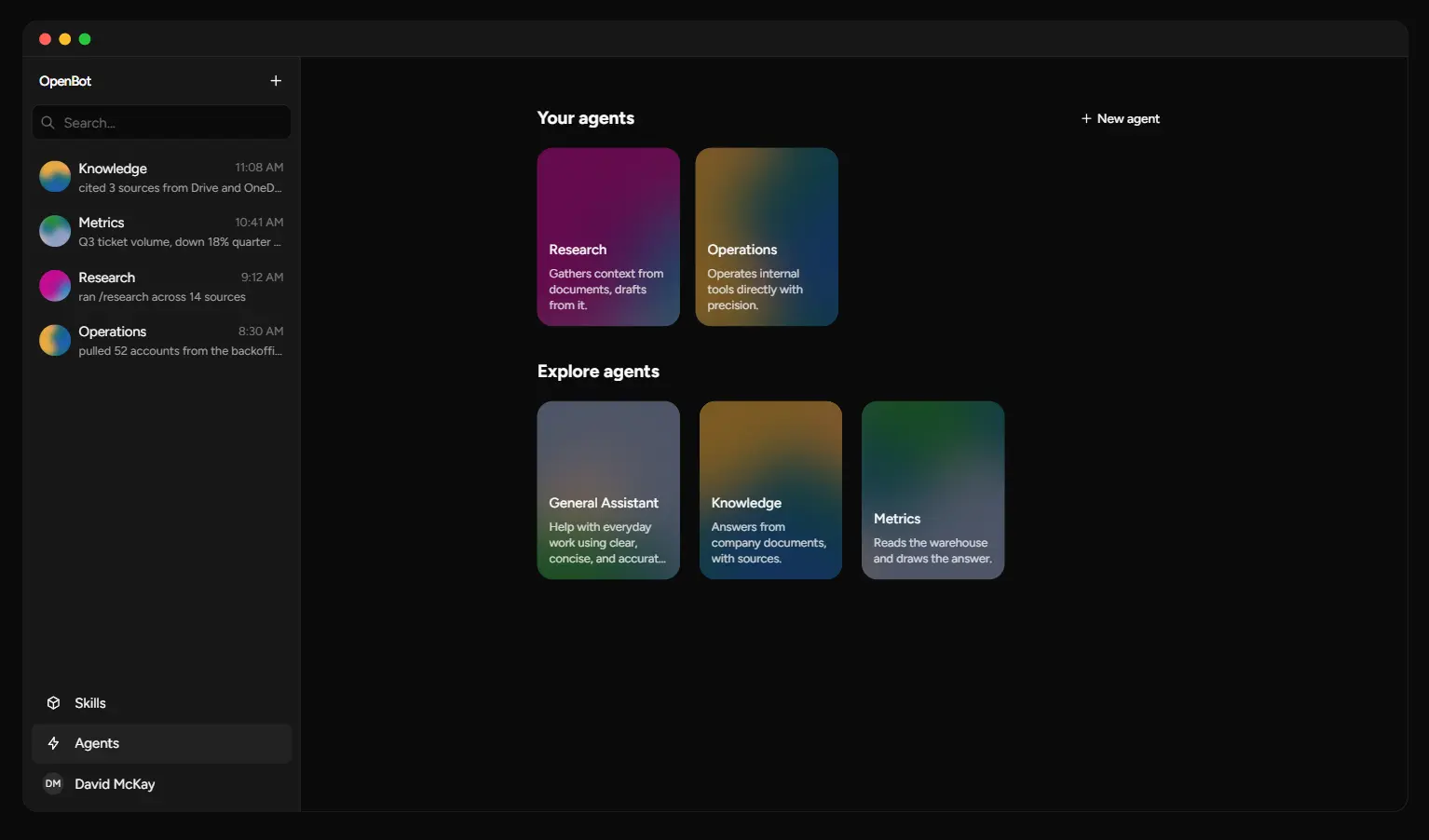Viewport: 1429px width, 840px height.
Task: Click the pink Research conversation avatar
Action: tap(55, 286)
